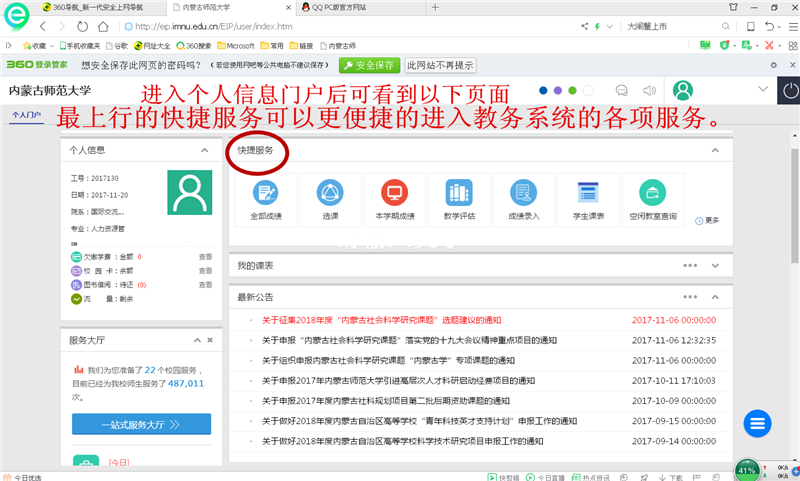Click the 一站式服务大厅 button
Screen dimensions: 800x481
pos(141,424)
